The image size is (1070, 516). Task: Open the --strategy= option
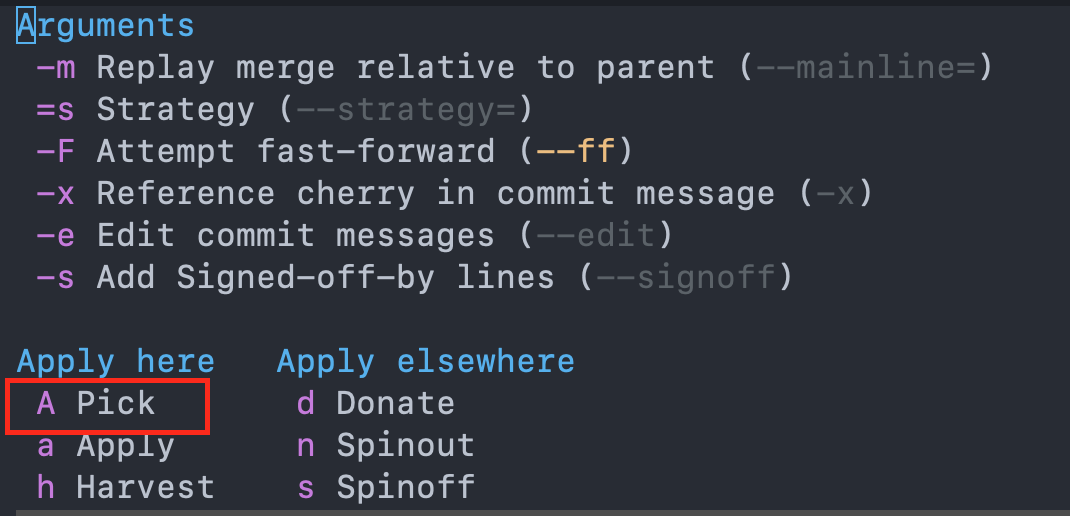coord(284,110)
